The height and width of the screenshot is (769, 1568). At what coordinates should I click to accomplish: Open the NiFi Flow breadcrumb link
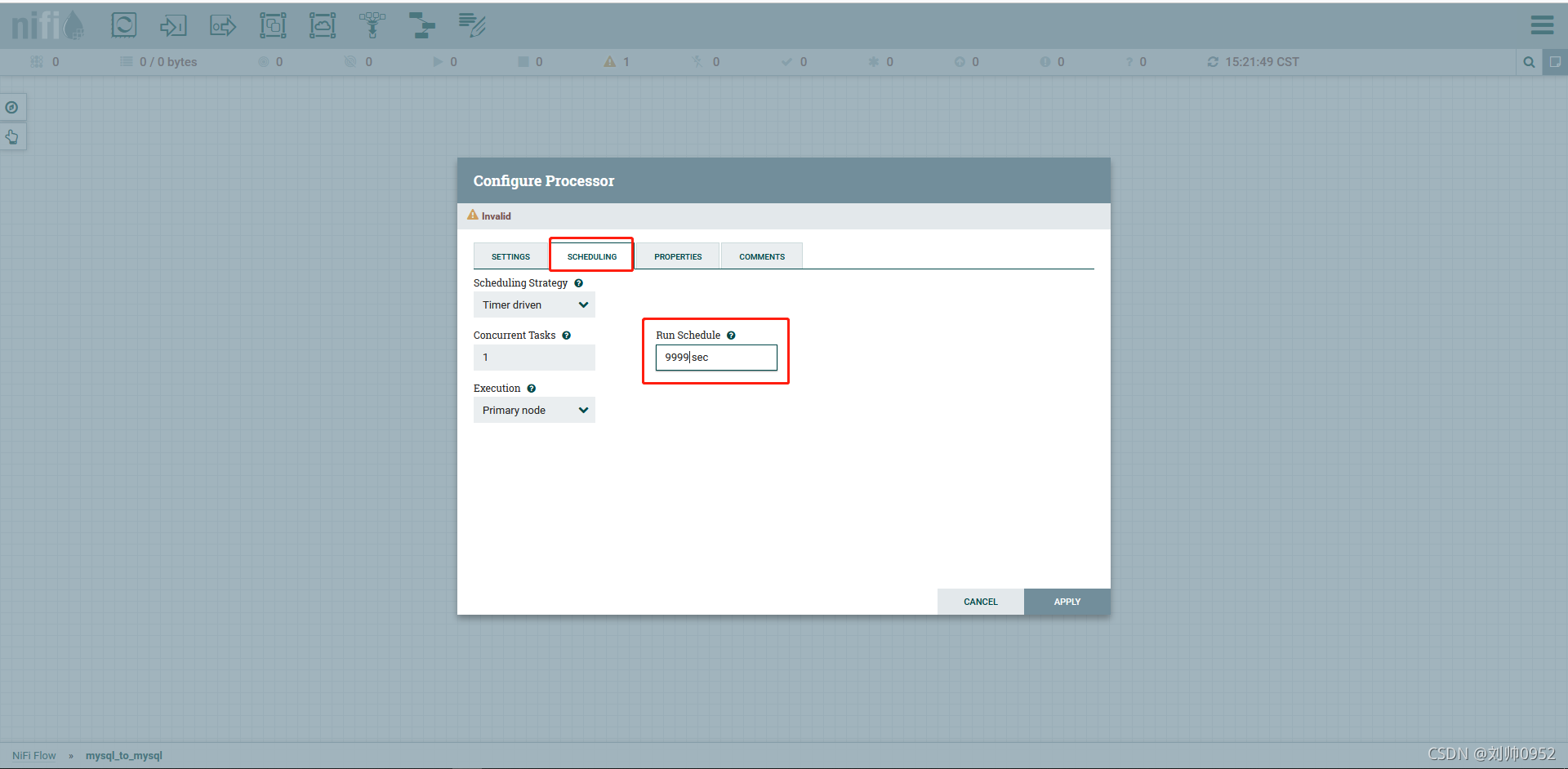34,756
